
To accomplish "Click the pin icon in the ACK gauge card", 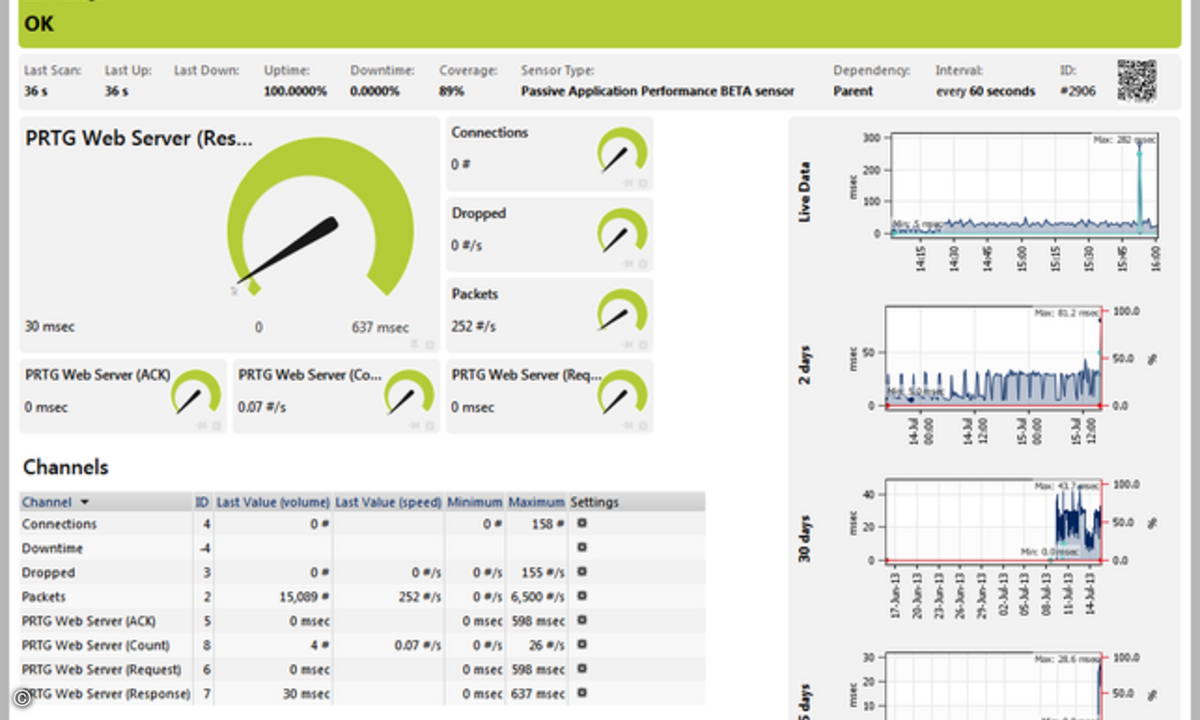I will point(203,425).
